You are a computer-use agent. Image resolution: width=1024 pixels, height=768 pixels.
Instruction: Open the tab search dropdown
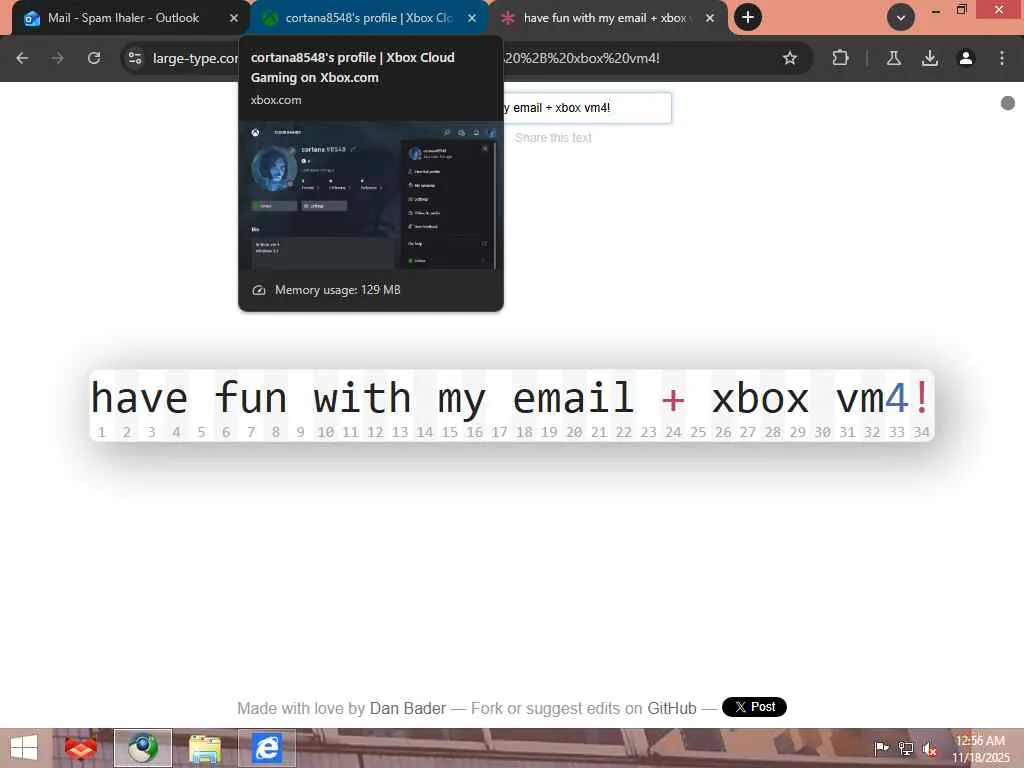(901, 18)
